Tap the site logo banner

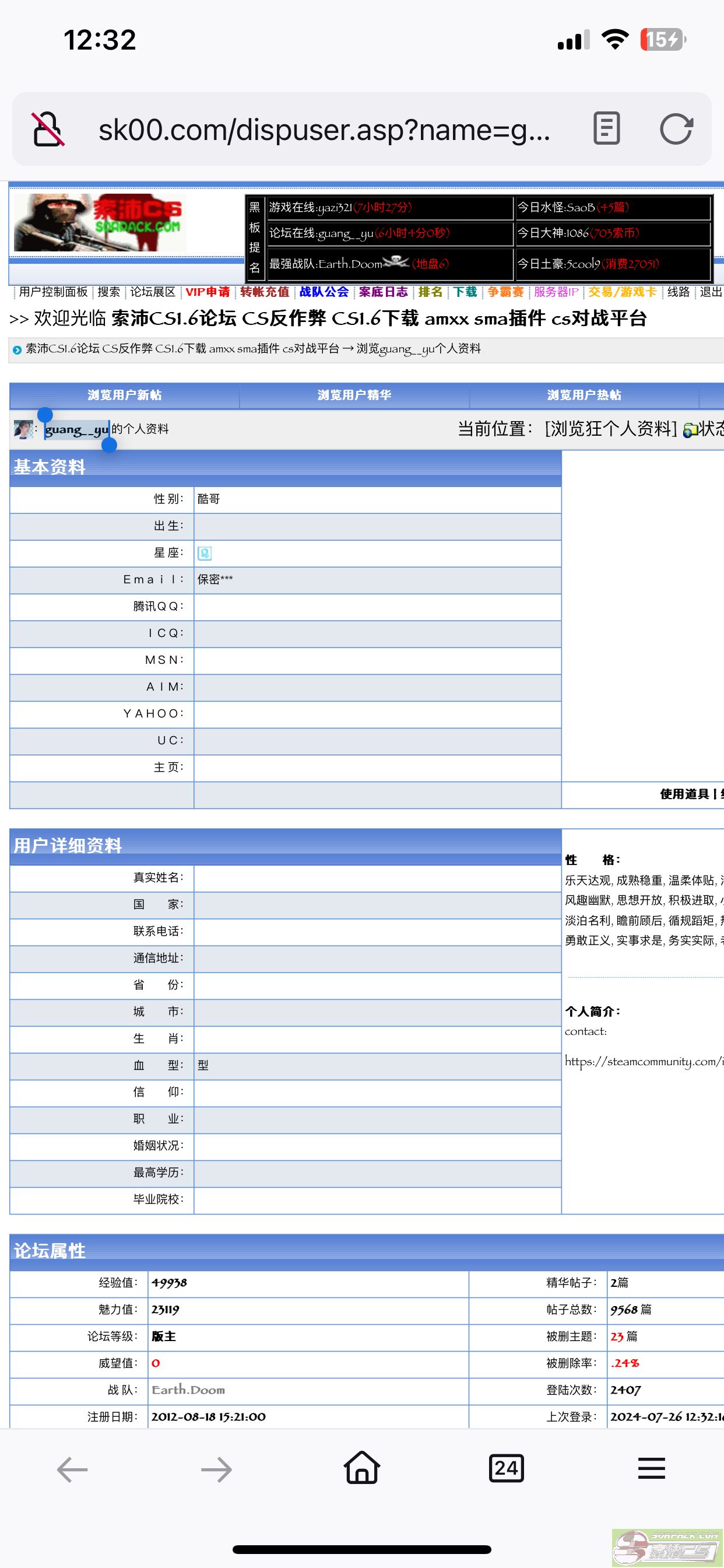point(100,223)
